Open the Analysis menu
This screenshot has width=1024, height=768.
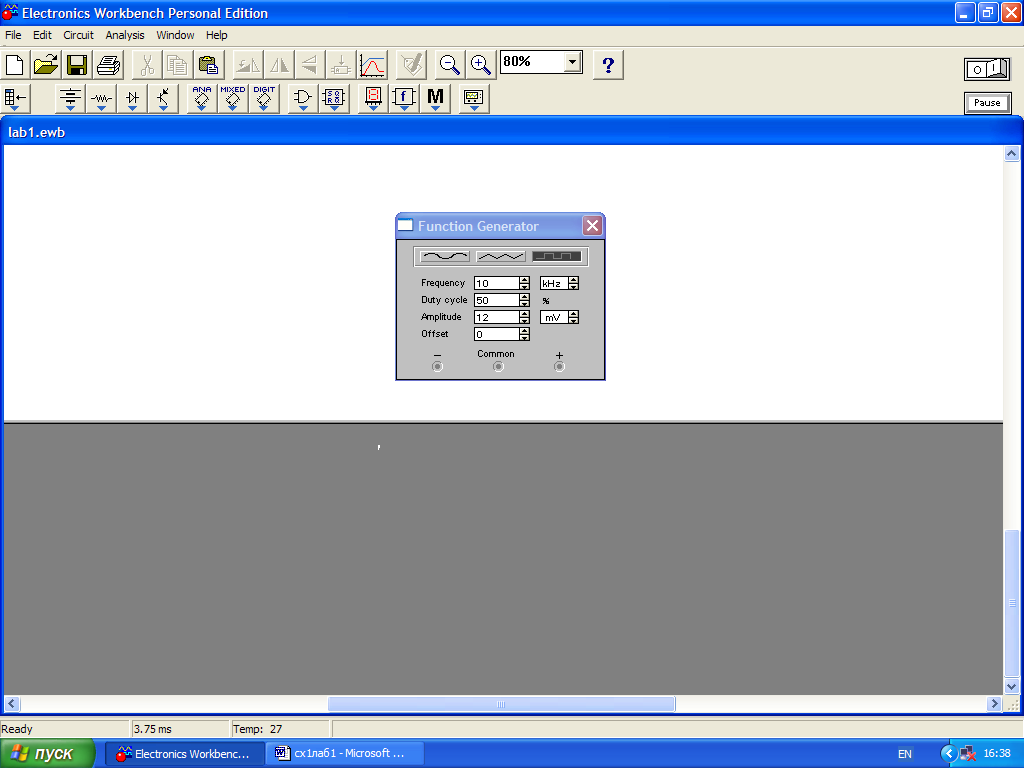[125, 35]
